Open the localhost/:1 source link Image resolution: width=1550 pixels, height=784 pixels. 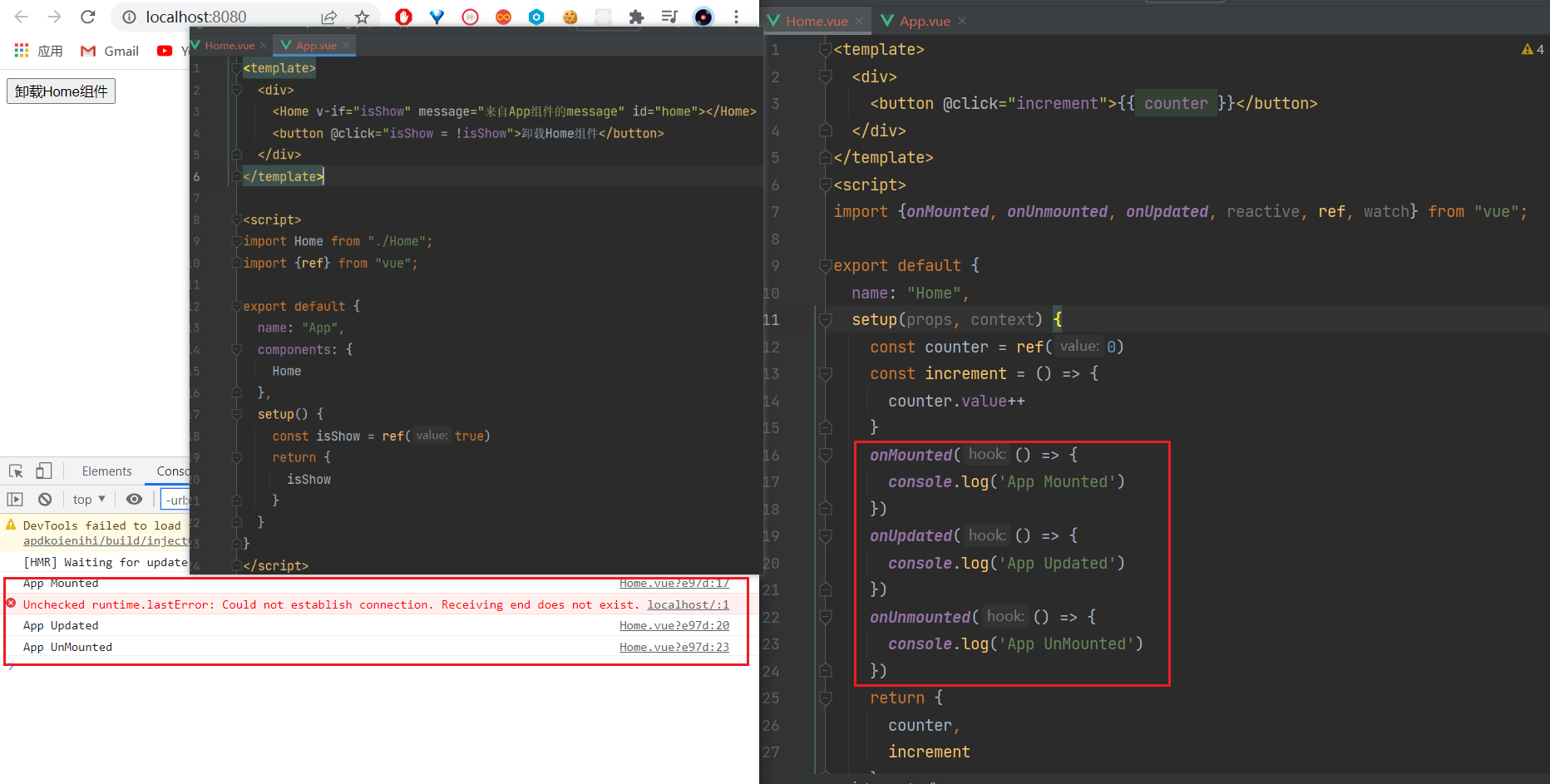coord(689,604)
